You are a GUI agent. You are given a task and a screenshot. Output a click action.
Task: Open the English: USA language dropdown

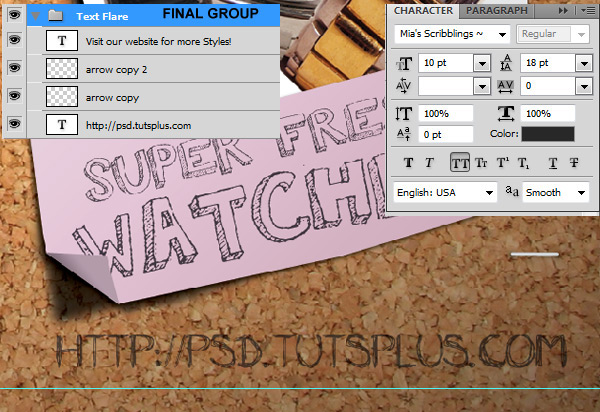(445, 192)
